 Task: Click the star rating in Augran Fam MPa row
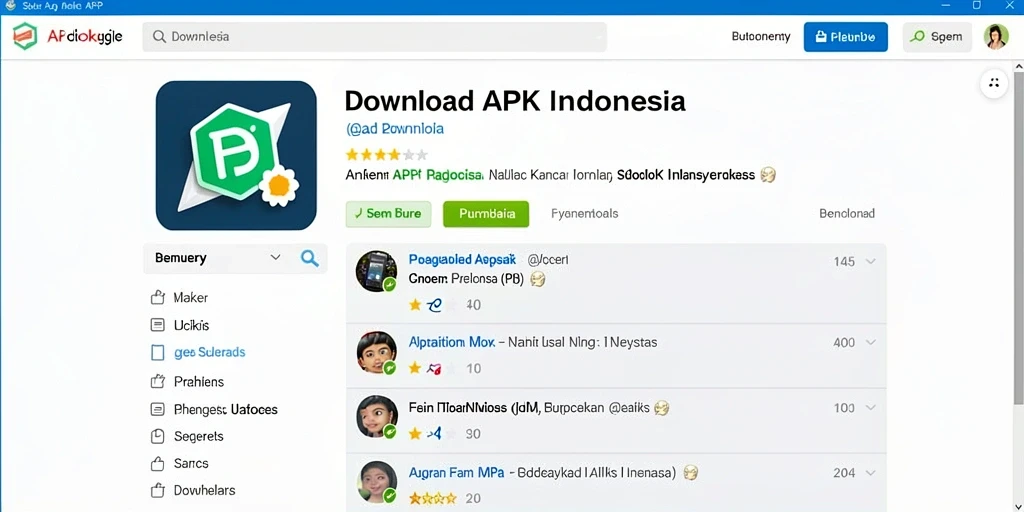click(432, 498)
